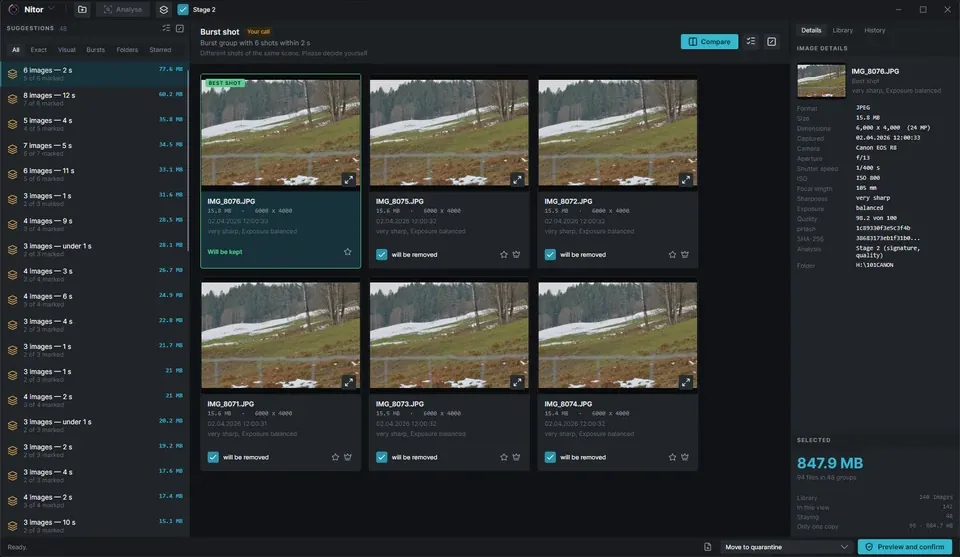Viewport: 960px width, 557px height.
Task: Switch to the Library tab
Action: tap(842, 30)
